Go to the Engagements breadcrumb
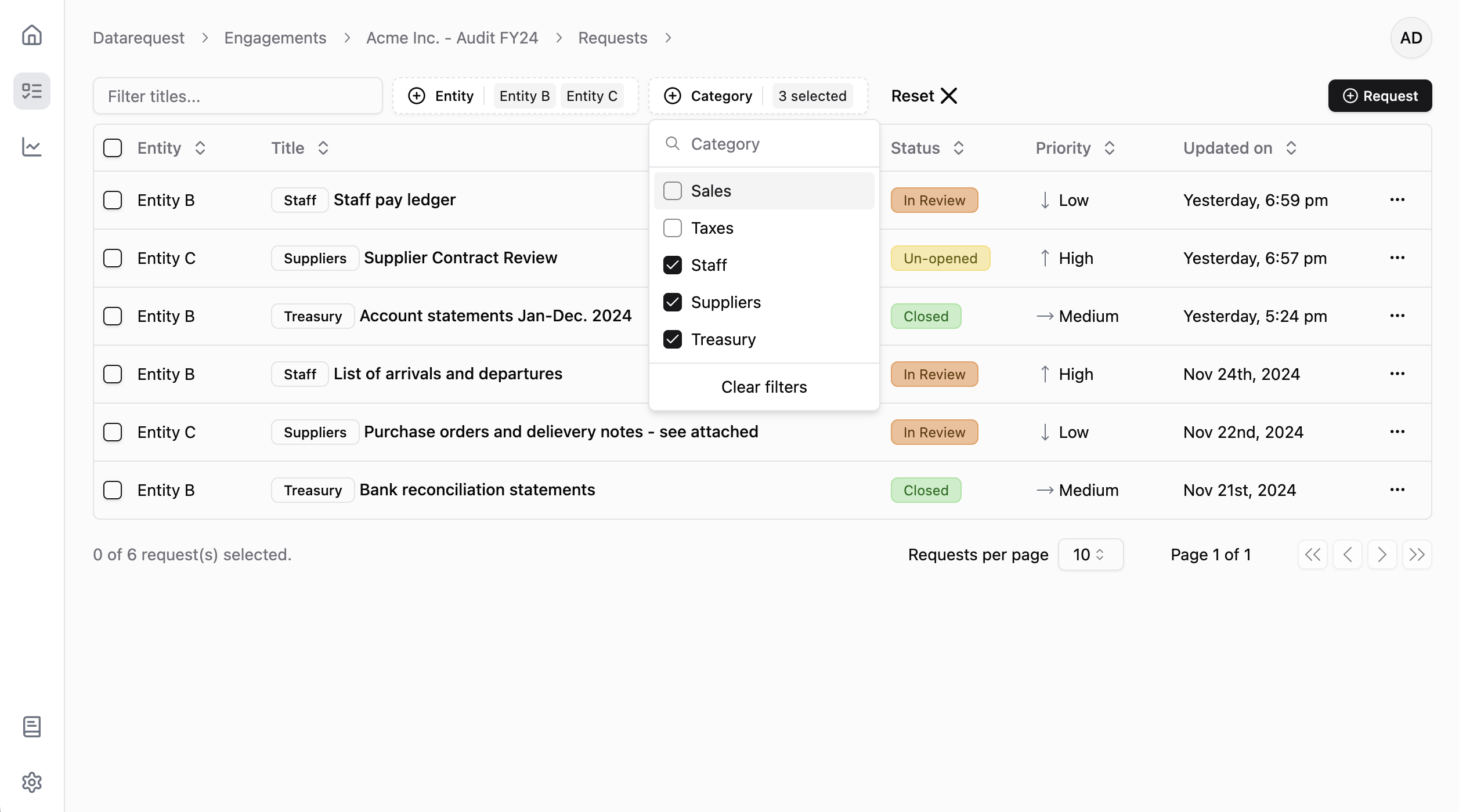1459x812 pixels. point(275,38)
